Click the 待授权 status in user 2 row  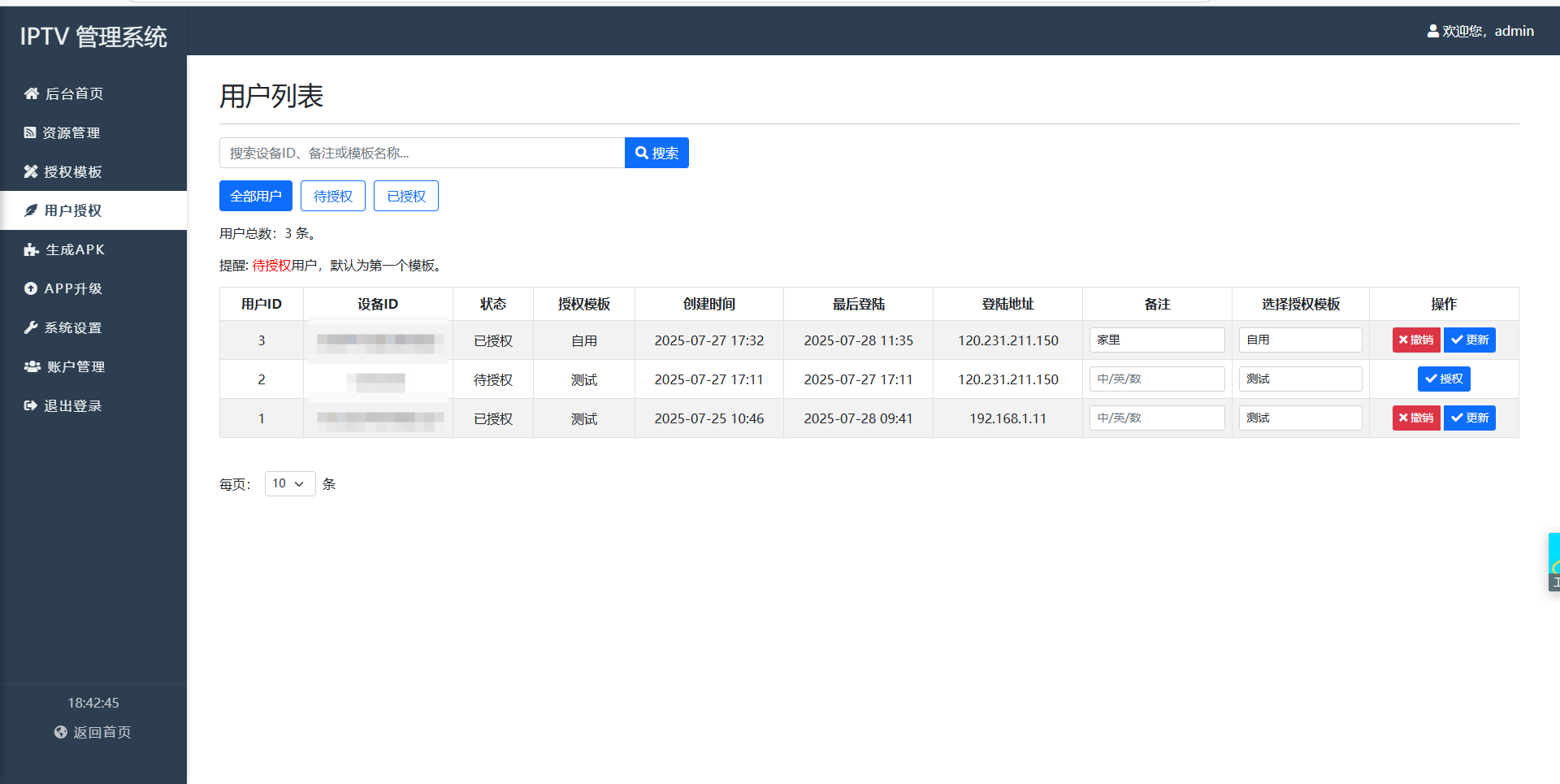click(x=493, y=379)
